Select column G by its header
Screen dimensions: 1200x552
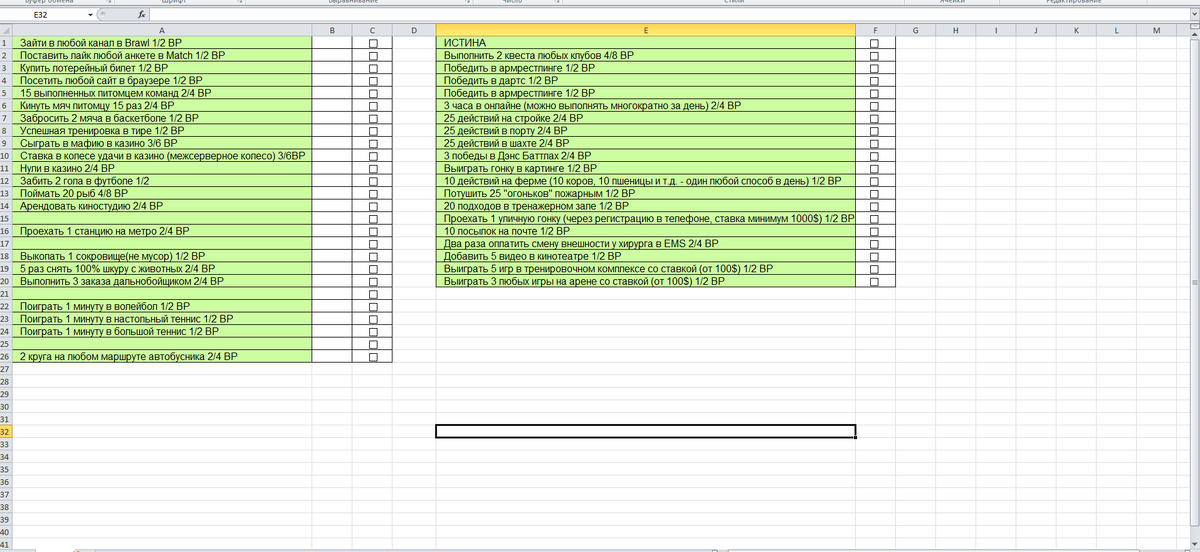click(x=915, y=31)
